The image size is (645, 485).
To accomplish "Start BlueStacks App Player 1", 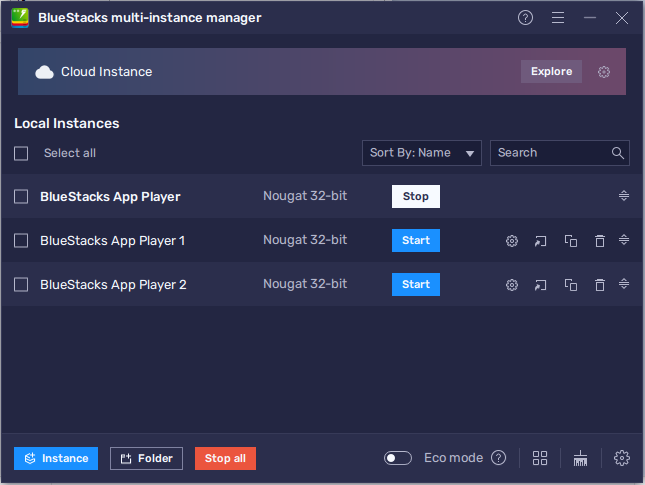I will pyautogui.click(x=415, y=240).
